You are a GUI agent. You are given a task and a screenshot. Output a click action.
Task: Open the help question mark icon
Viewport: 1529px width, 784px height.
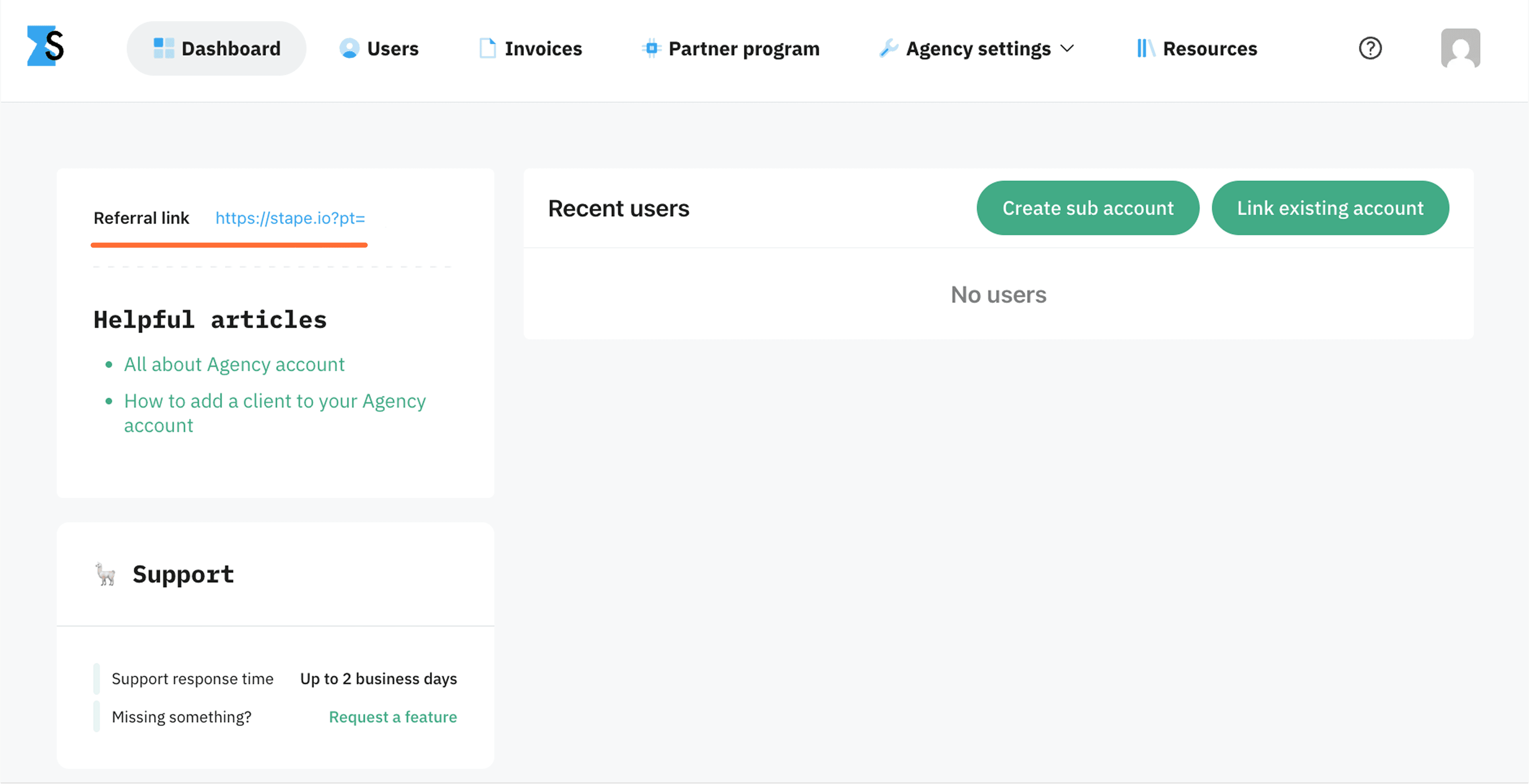pyautogui.click(x=1370, y=48)
